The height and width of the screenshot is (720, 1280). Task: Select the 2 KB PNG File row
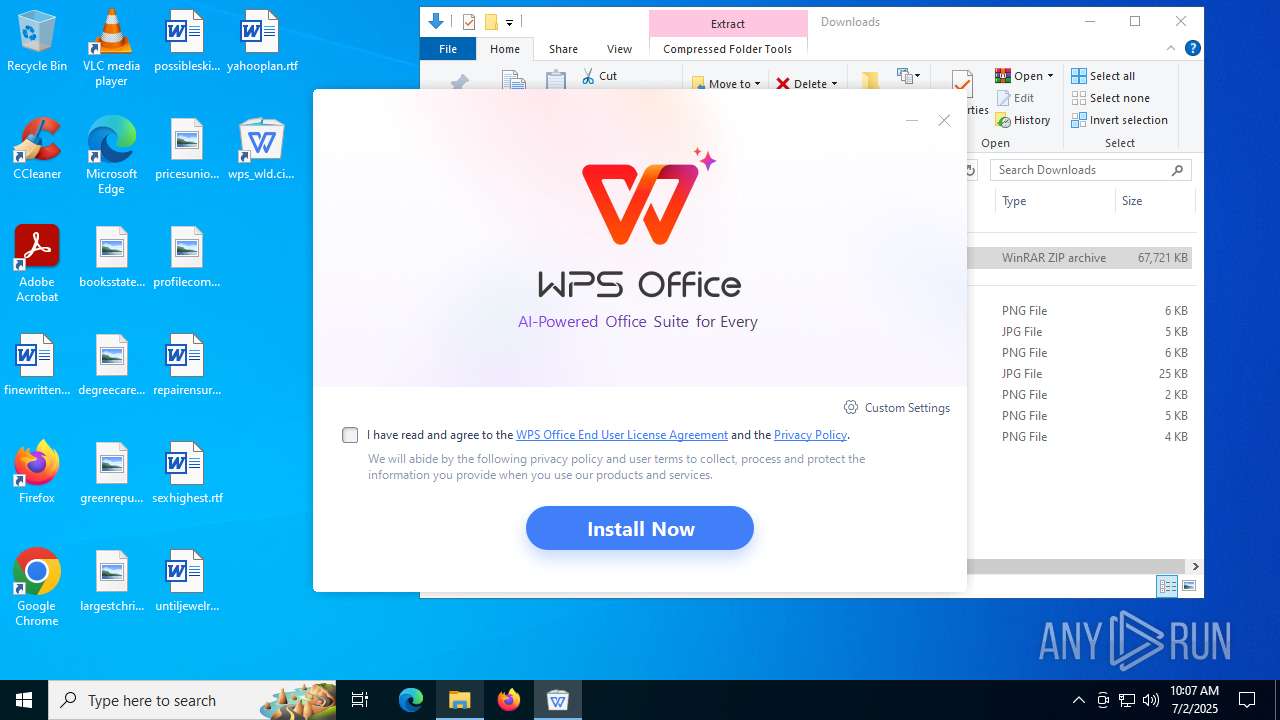click(1080, 395)
